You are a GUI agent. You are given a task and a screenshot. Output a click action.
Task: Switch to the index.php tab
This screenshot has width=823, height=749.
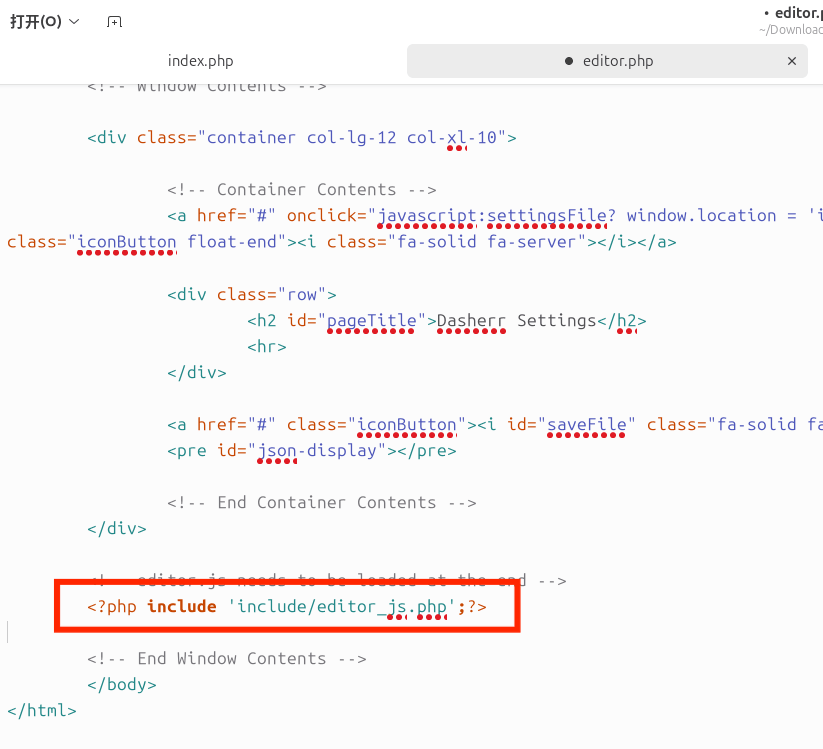tap(200, 61)
